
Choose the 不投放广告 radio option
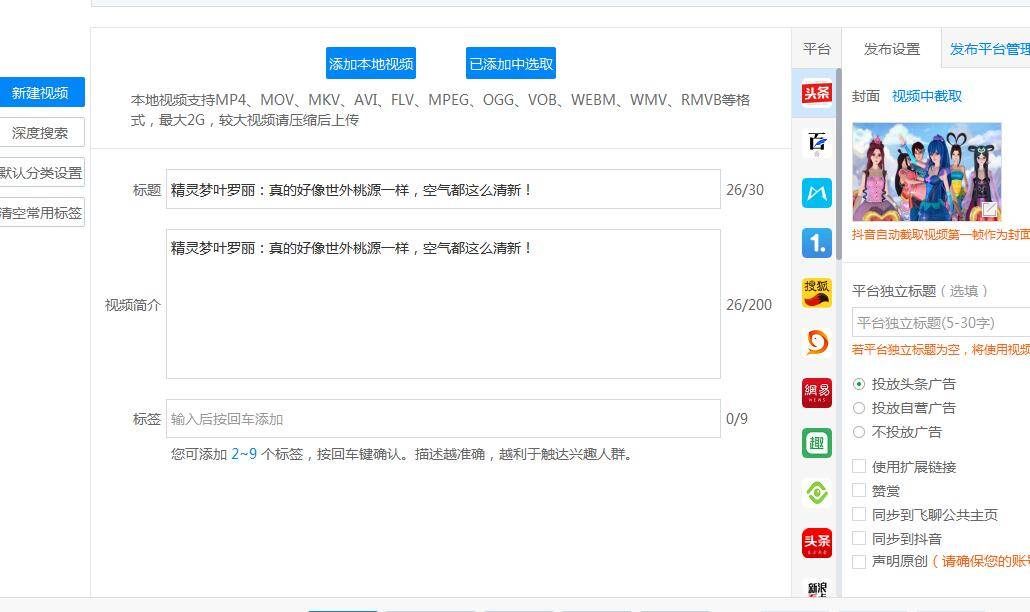coord(859,432)
